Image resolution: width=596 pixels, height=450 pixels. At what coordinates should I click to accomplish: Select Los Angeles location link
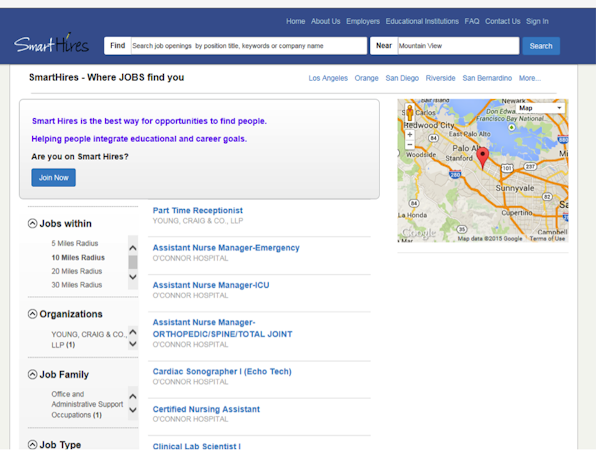tap(328, 78)
